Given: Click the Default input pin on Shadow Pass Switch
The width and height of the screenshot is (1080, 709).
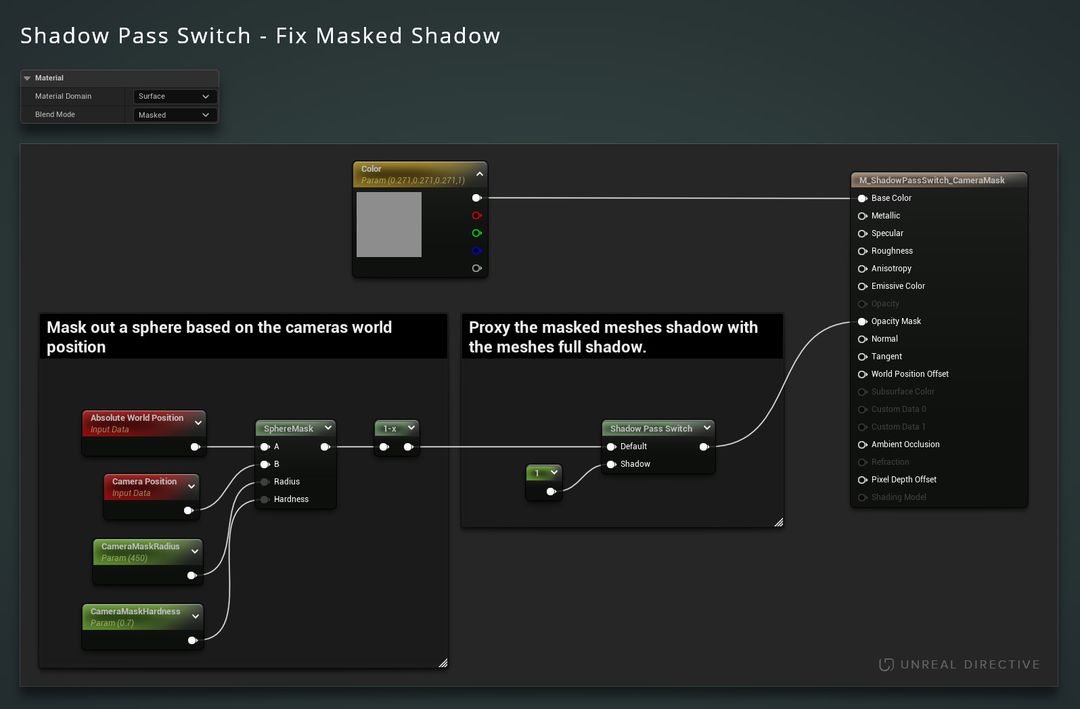Looking at the screenshot, I should click(x=611, y=446).
